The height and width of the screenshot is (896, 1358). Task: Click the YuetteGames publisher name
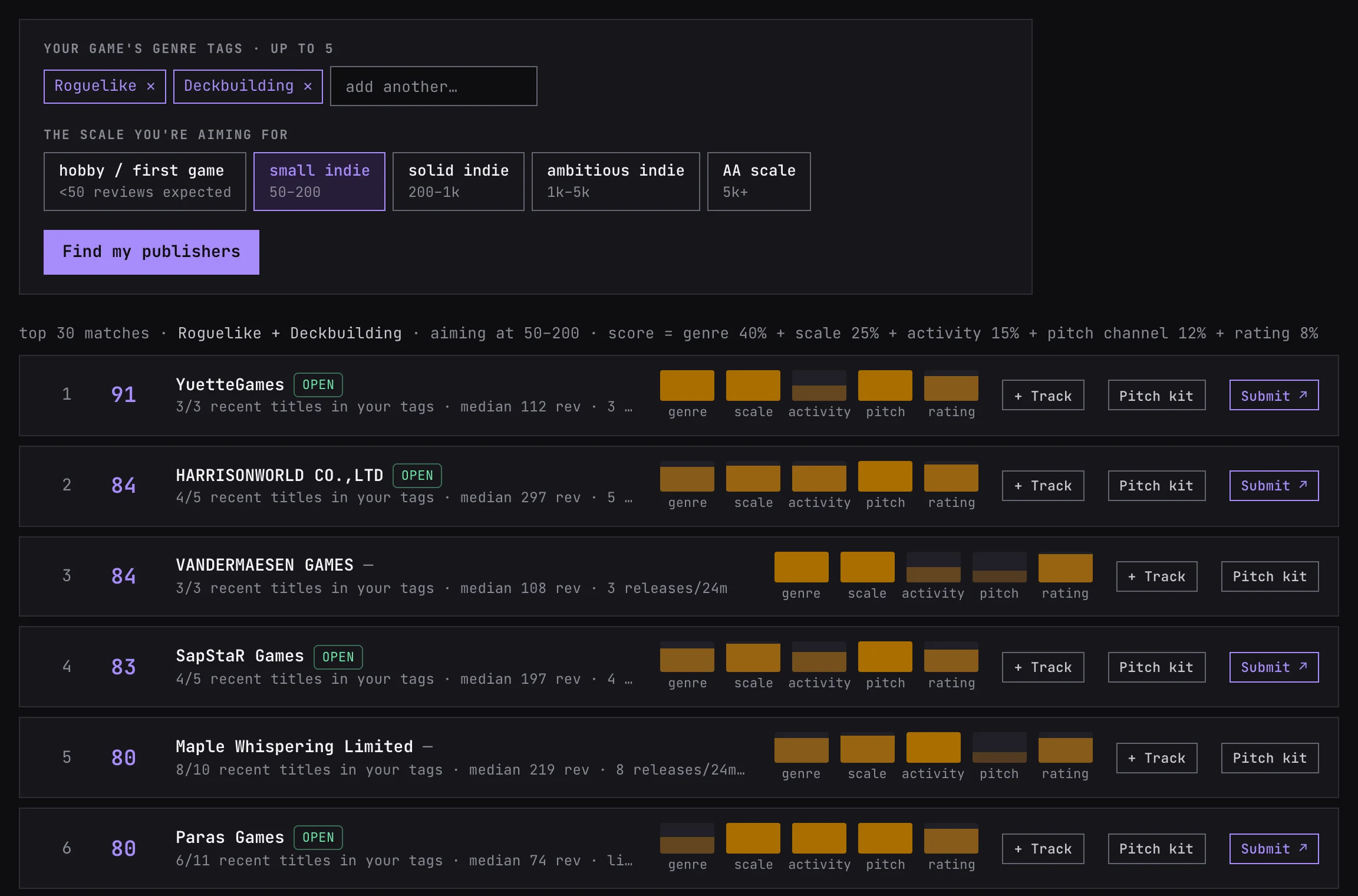tap(230, 385)
